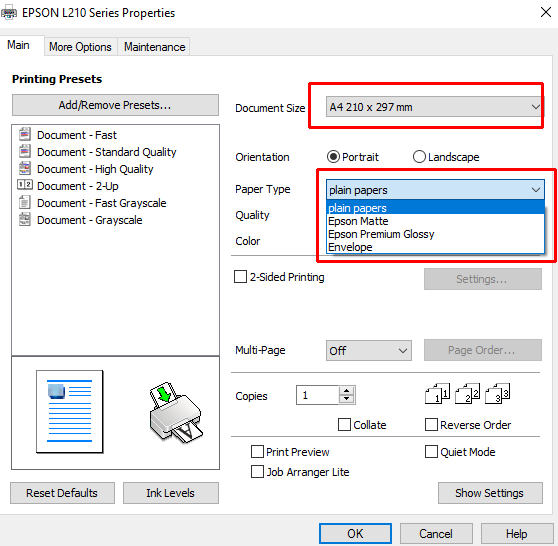Click the EPSON printer icon in title bar
The image size is (558, 546).
9,13
